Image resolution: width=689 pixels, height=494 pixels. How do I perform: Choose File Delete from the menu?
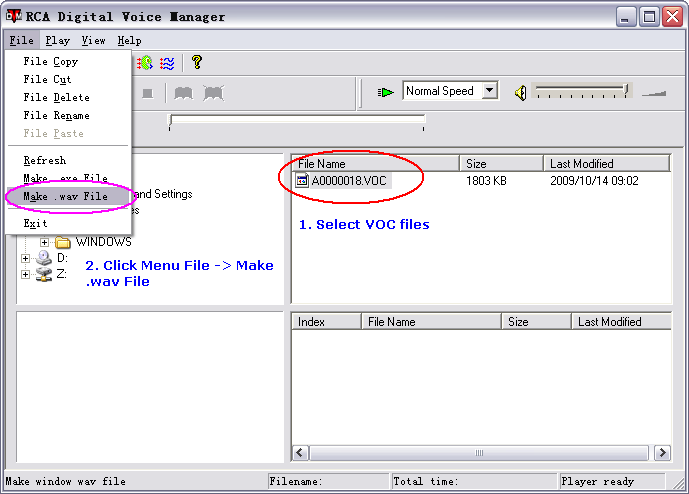click(x=69, y=98)
